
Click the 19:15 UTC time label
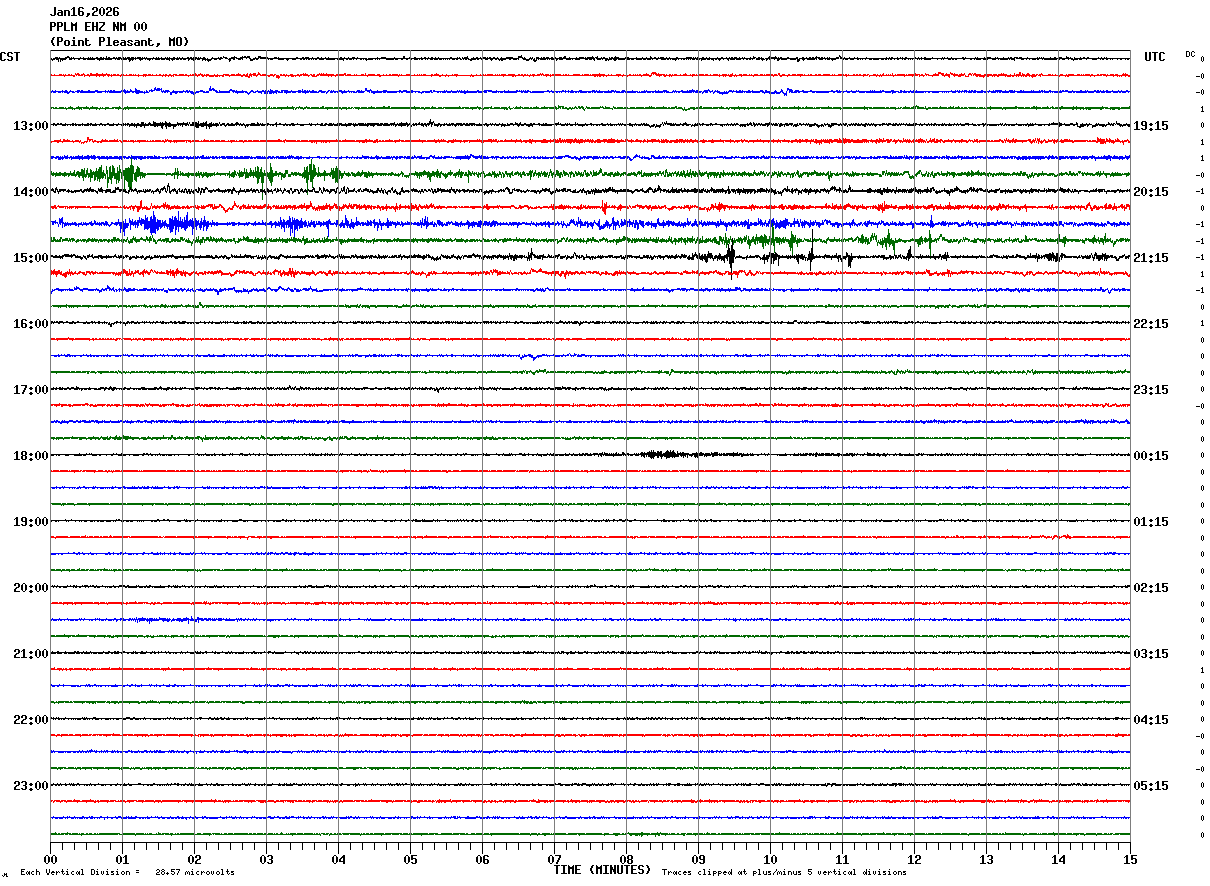pos(1150,126)
